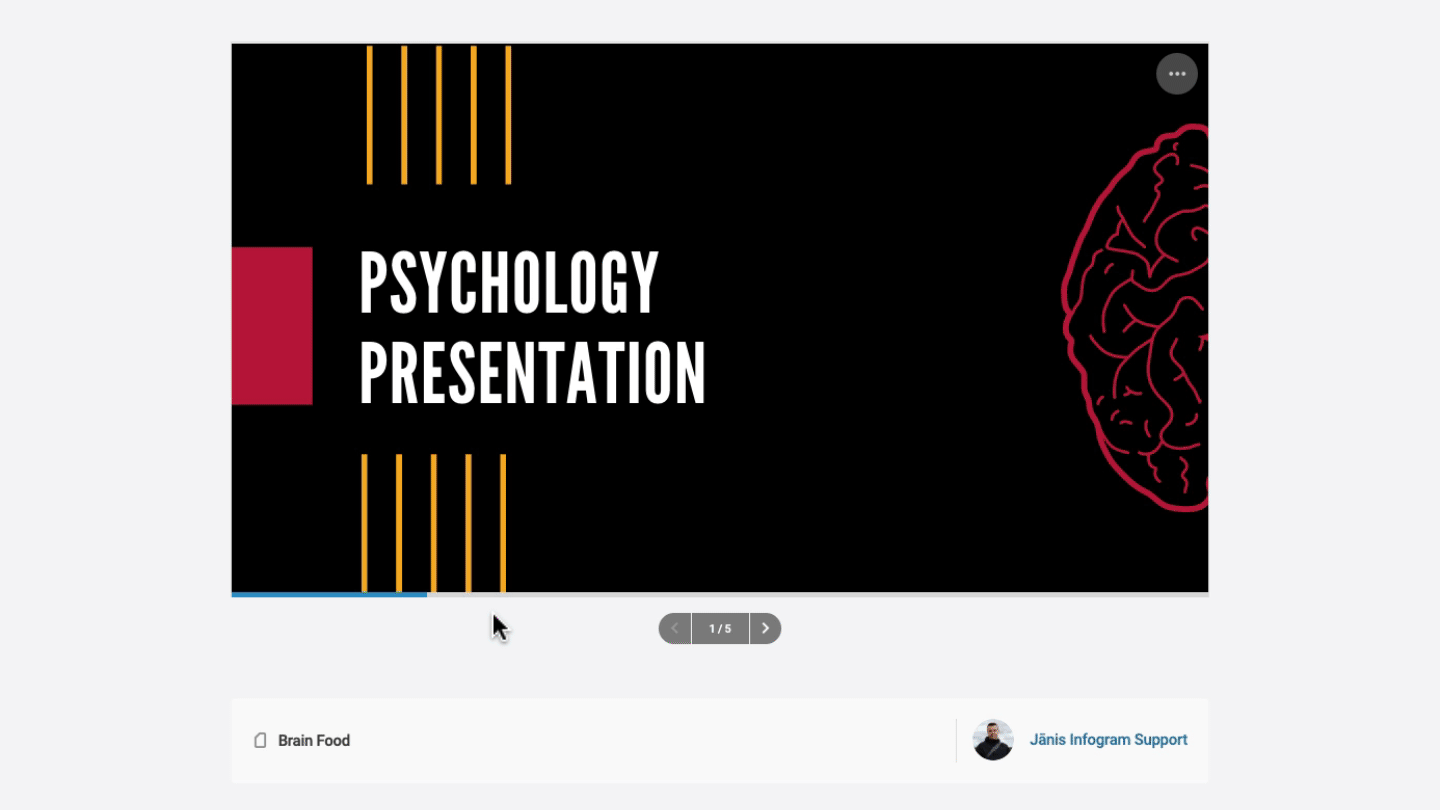Open the author's profile picture avatar

[993, 740]
